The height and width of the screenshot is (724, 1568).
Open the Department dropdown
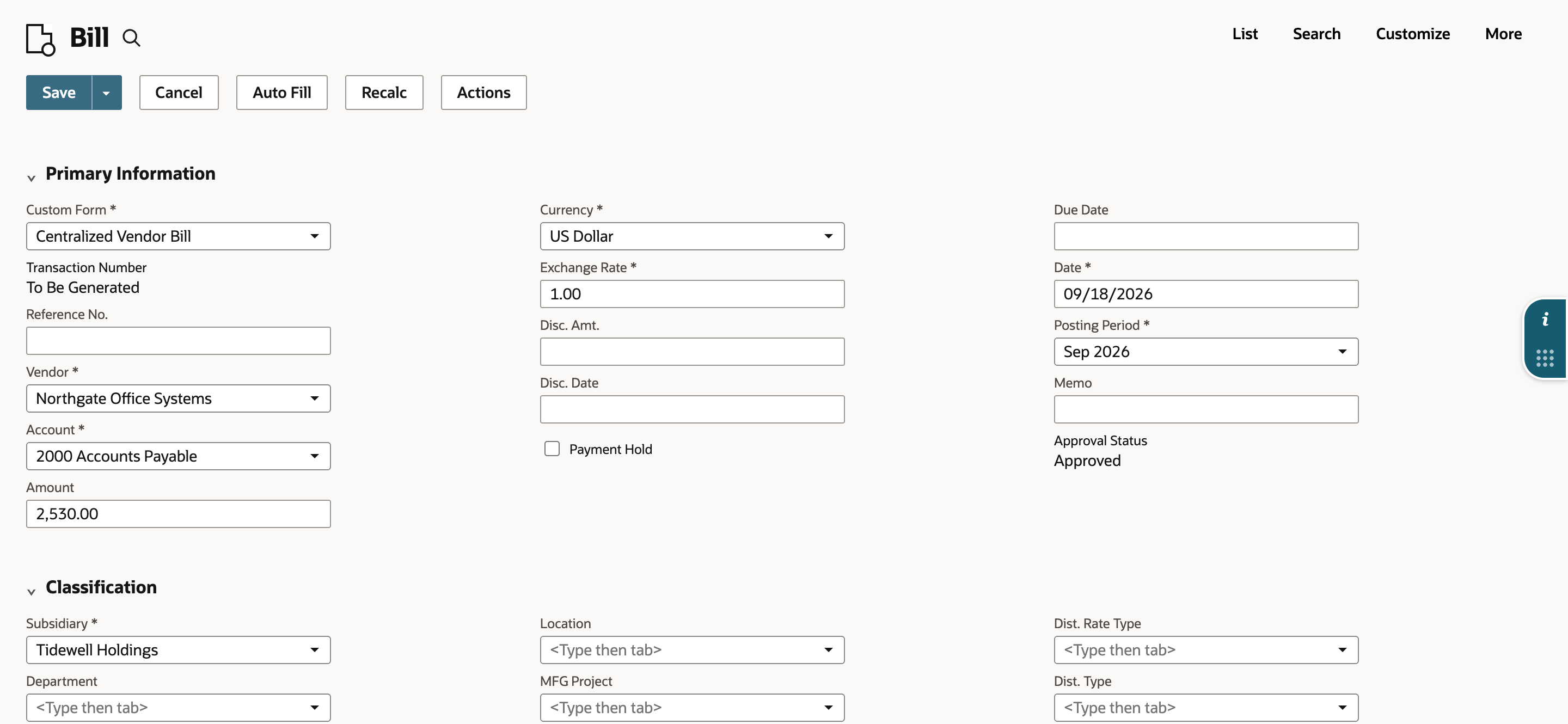[x=179, y=708]
